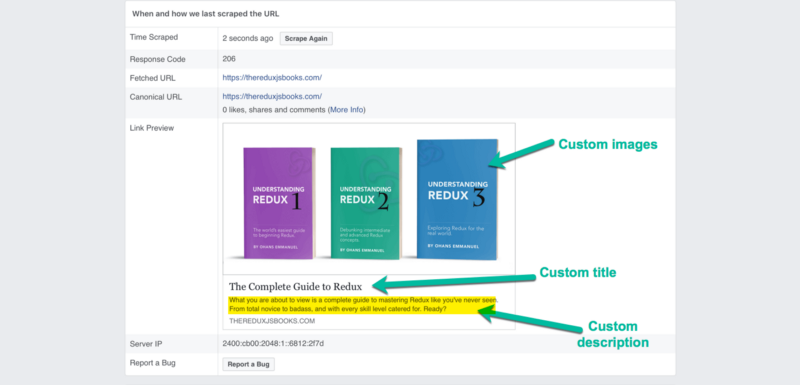Open the Fetched URL link
Image resolution: width=800 pixels, height=385 pixels.
(272, 78)
